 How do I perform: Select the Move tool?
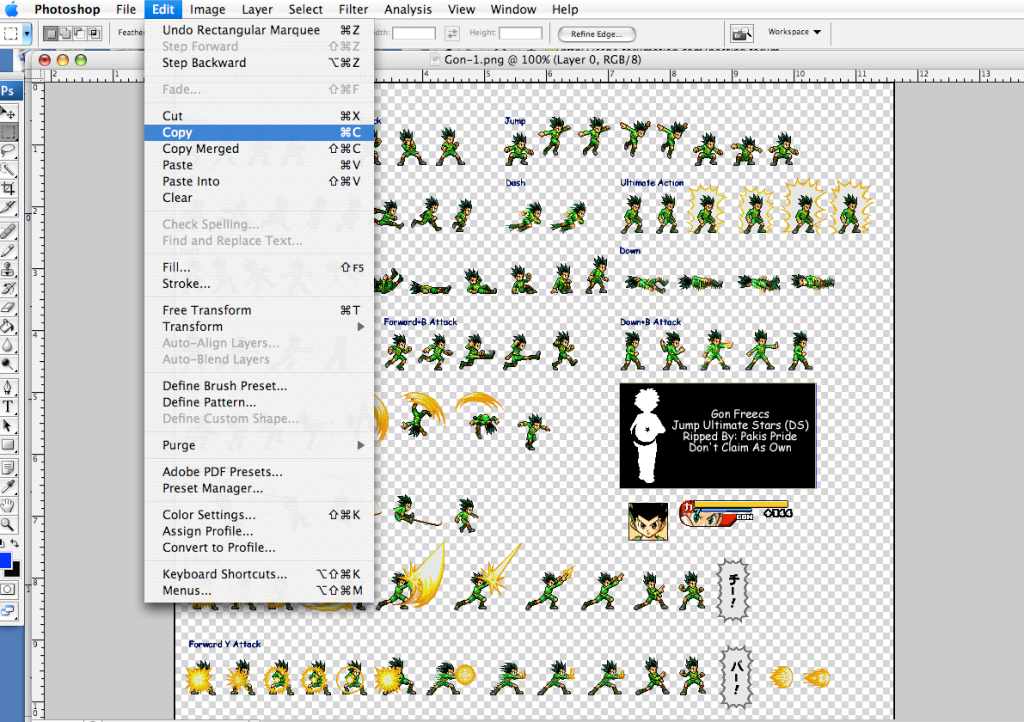click(8, 113)
